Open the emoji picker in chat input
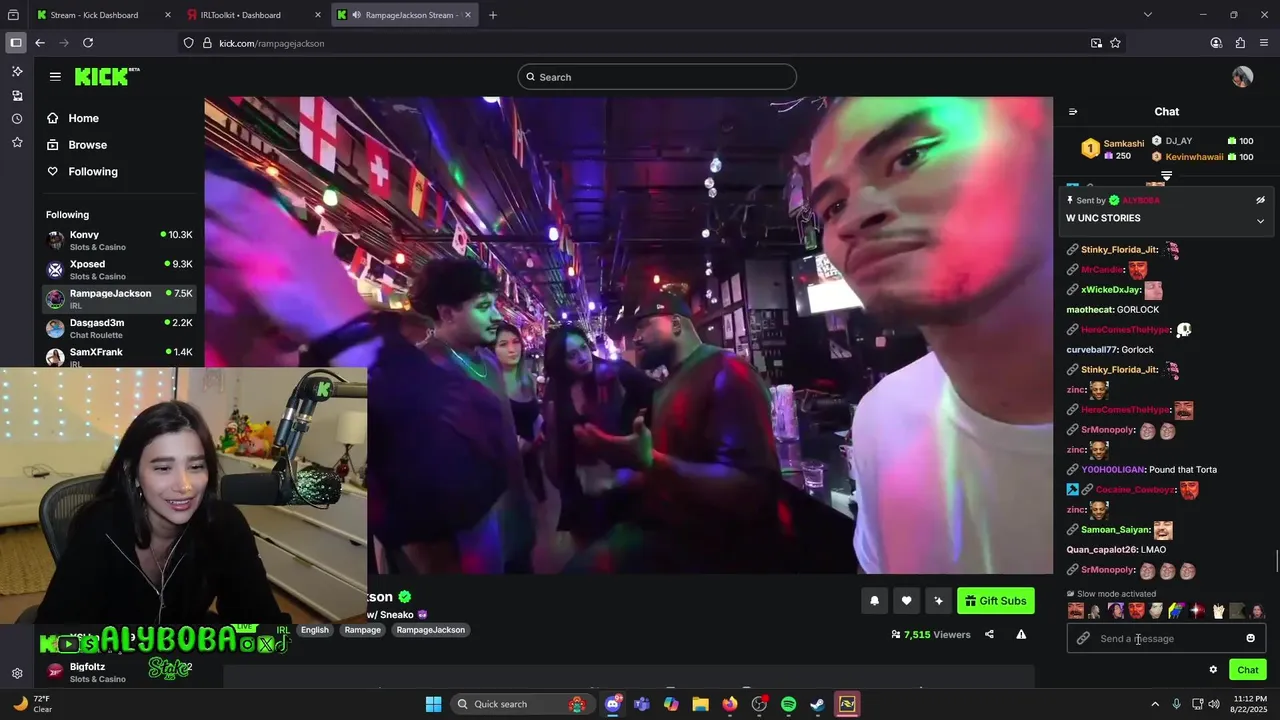The image size is (1280, 720). [1250, 638]
